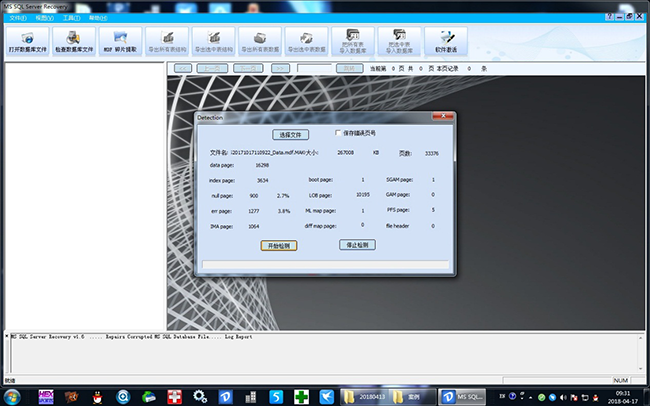Open database file via 打开数据库文件 toolbar button
The height and width of the screenshot is (406, 650).
tap(27, 41)
